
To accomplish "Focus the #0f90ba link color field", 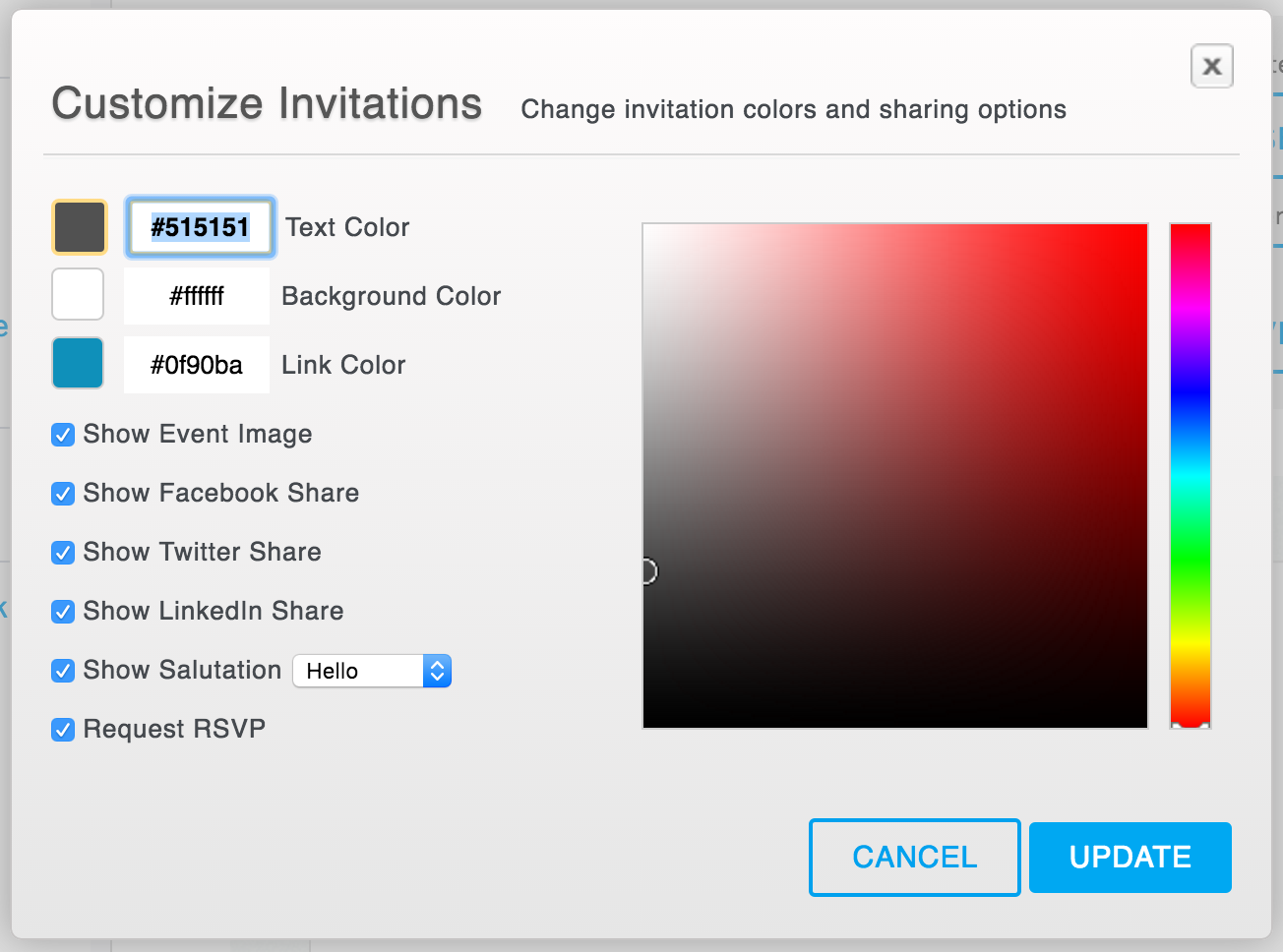I will (197, 365).
